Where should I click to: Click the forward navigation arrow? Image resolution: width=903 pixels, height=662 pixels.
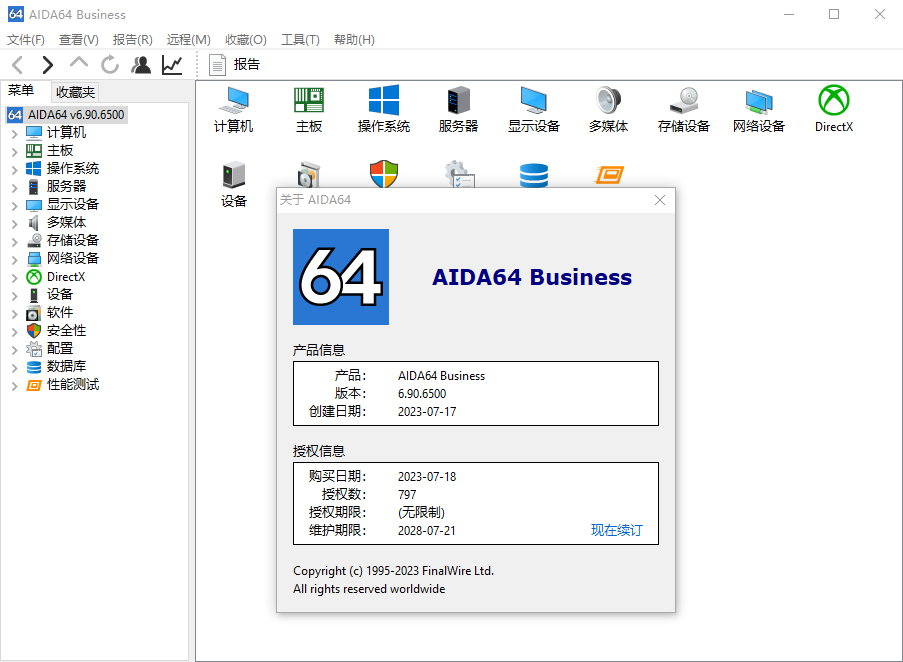(x=48, y=64)
